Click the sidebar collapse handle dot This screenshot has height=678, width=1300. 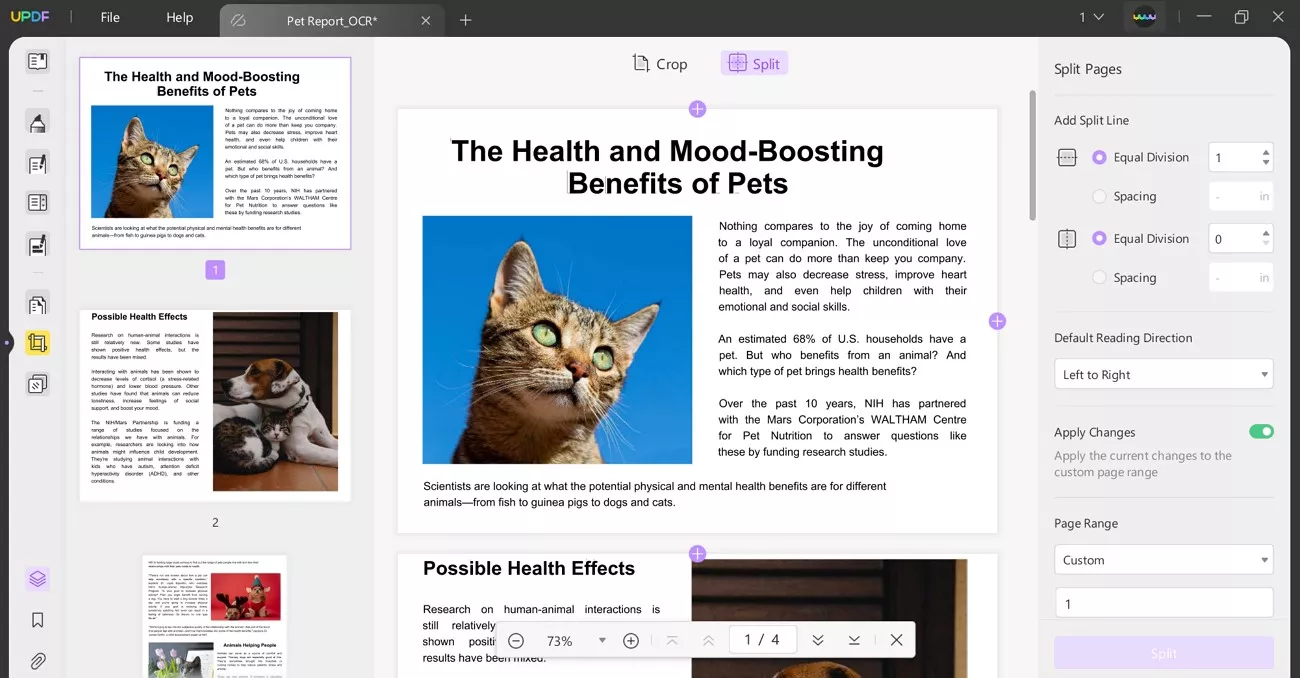(7, 343)
